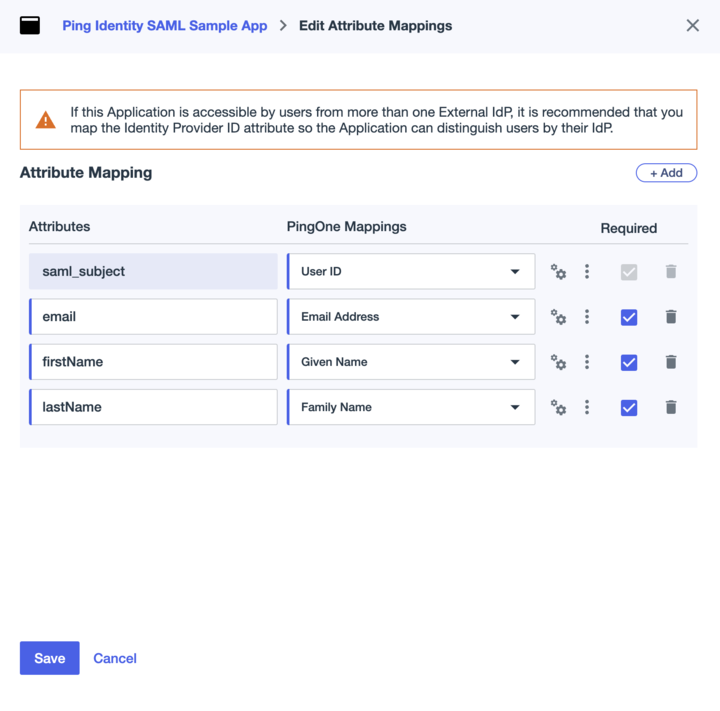Click the Save button
This screenshot has width=720, height=711.
pyautogui.click(x=50, y=658)
